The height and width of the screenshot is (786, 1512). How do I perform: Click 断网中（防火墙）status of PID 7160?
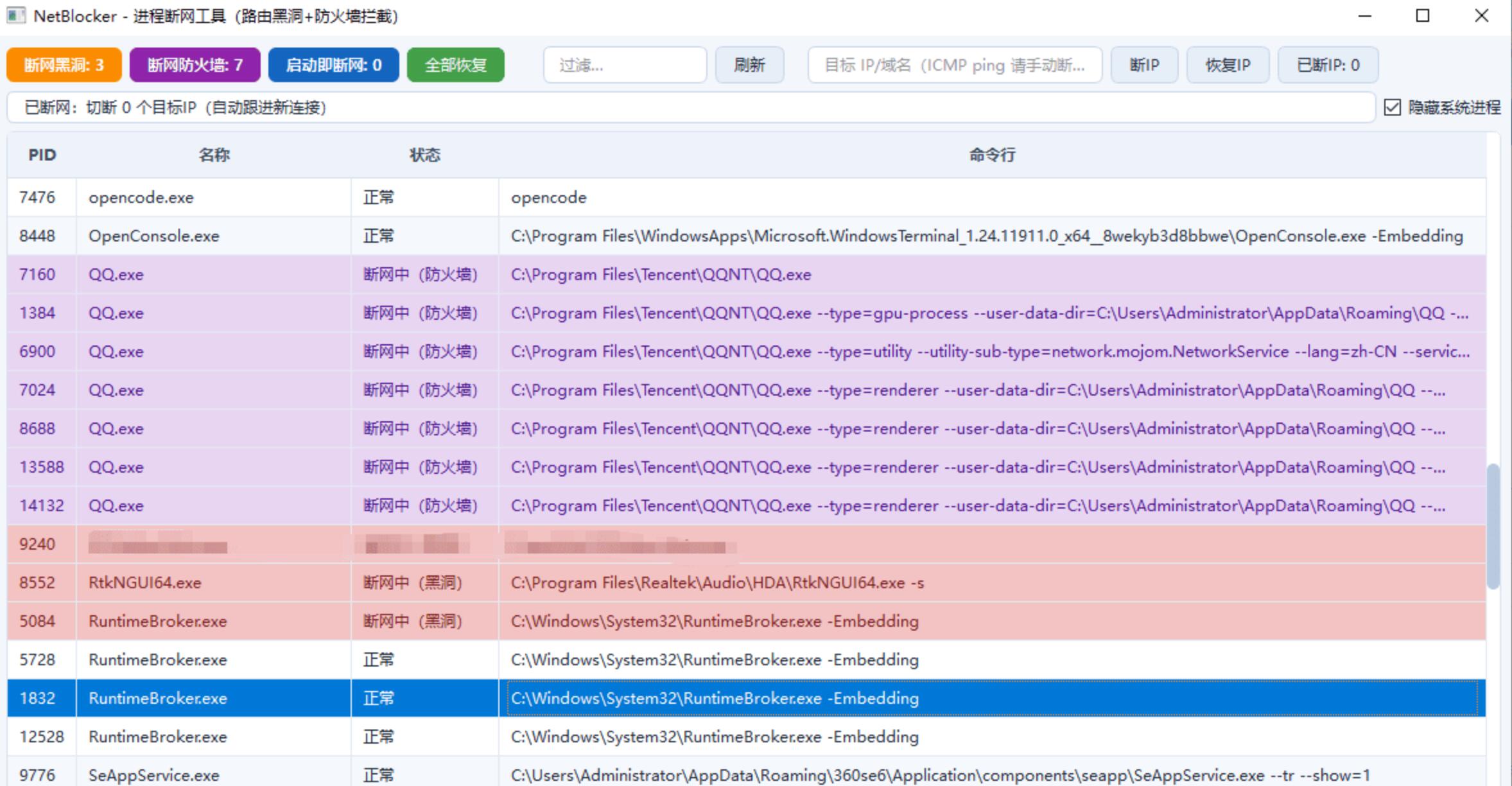point(421,274)
